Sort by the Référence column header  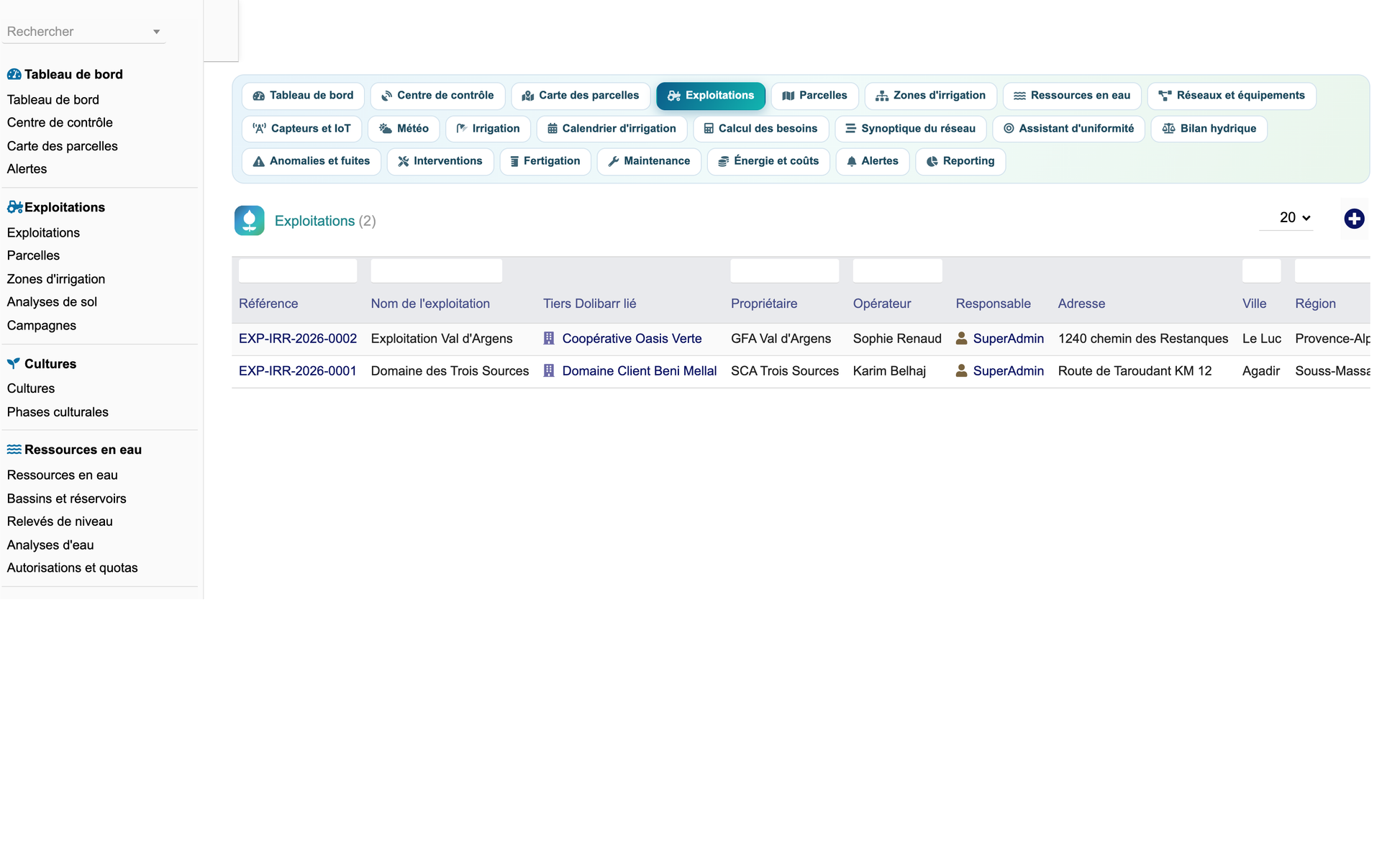[268, 304]
